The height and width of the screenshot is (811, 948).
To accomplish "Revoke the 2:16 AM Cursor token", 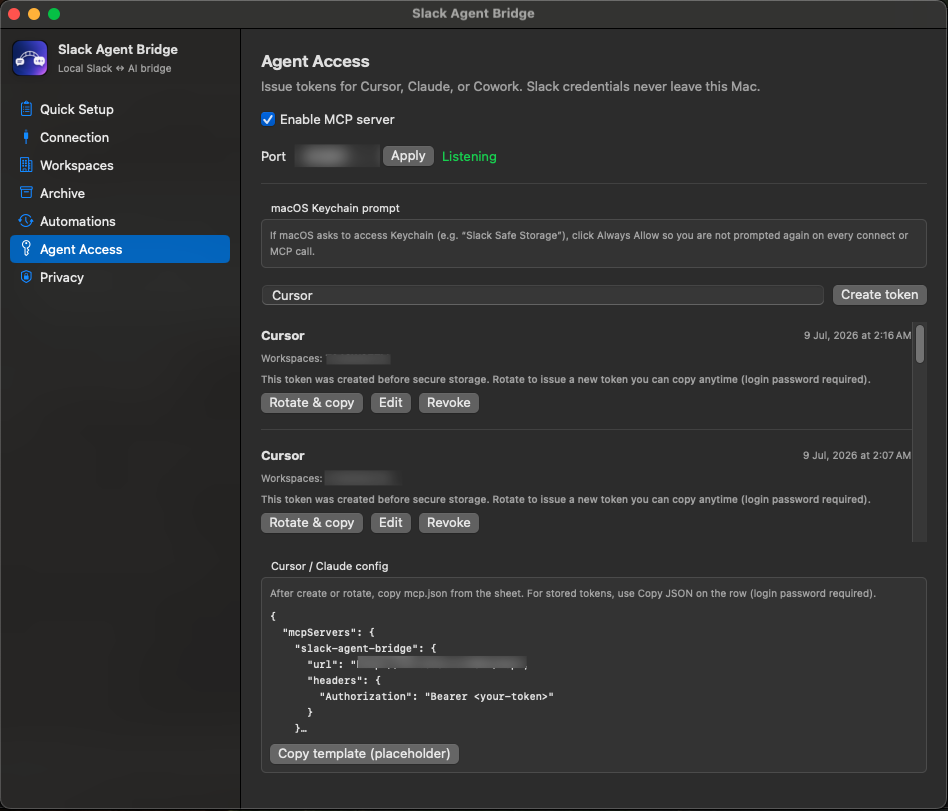I will point(449,403).
